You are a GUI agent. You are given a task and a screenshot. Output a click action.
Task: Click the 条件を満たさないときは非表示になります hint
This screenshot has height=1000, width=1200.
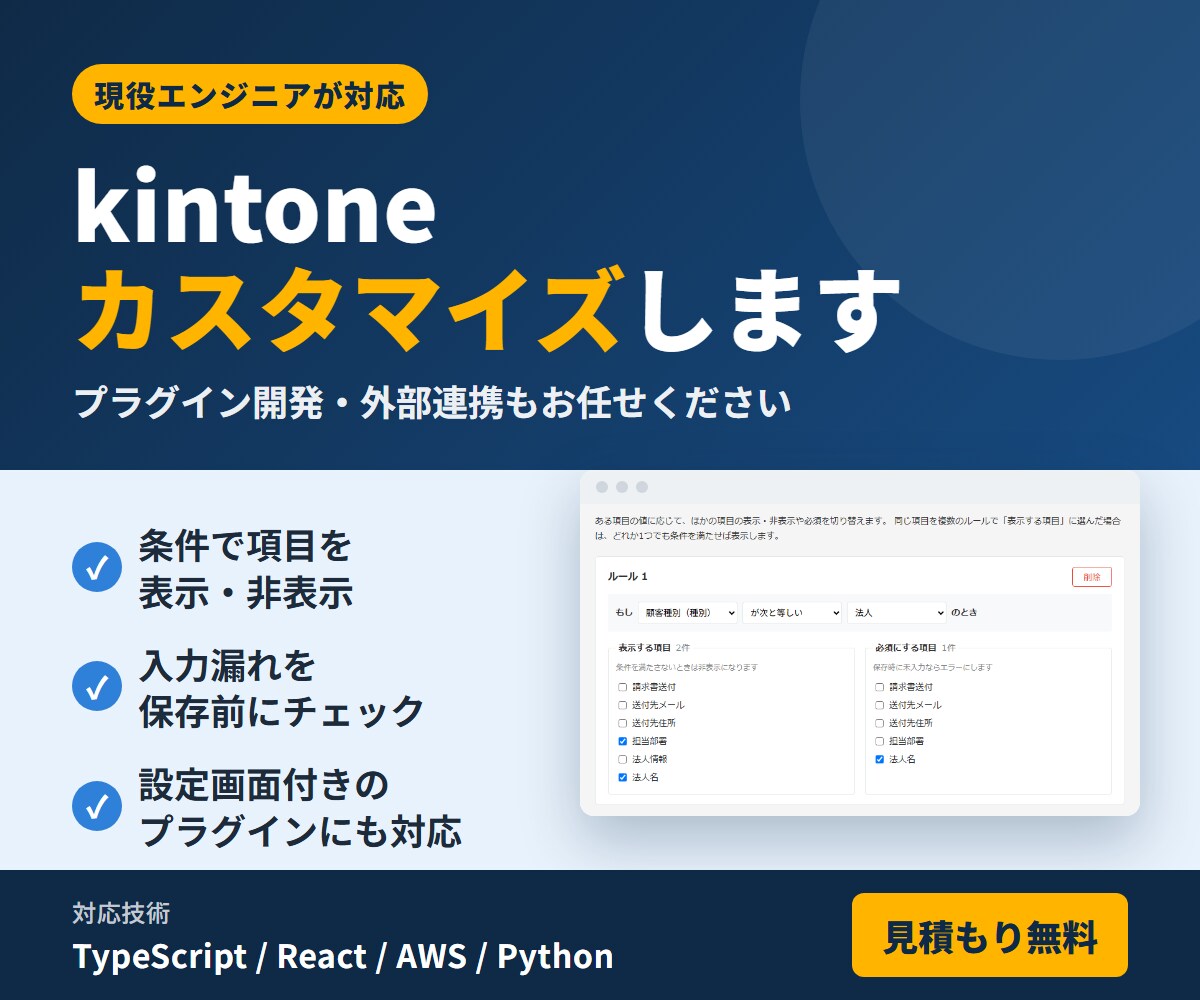687,667
